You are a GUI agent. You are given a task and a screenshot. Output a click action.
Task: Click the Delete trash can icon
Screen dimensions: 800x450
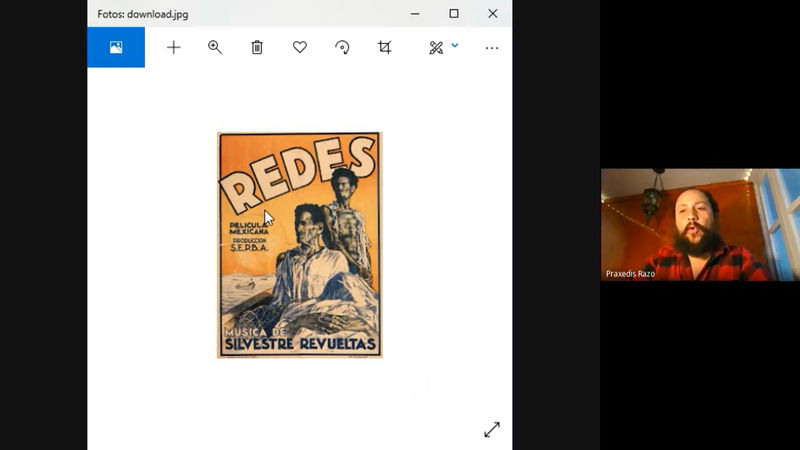[257, 47]
